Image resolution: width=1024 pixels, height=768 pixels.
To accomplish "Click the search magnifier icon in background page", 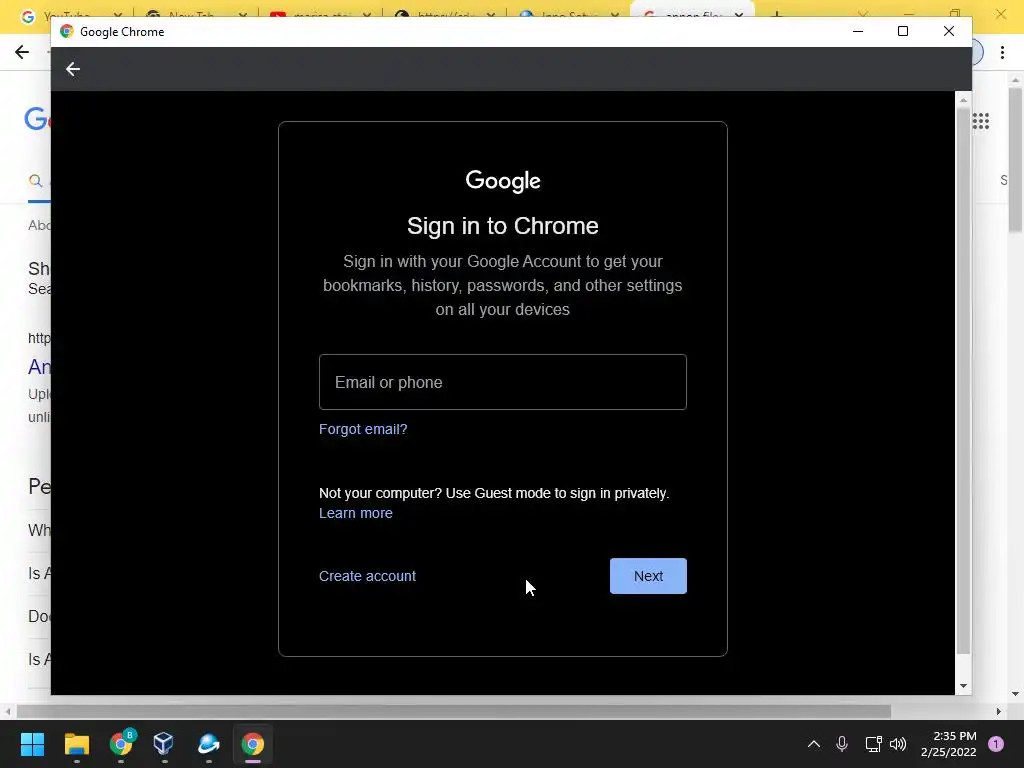I will [x=35, y=181].
